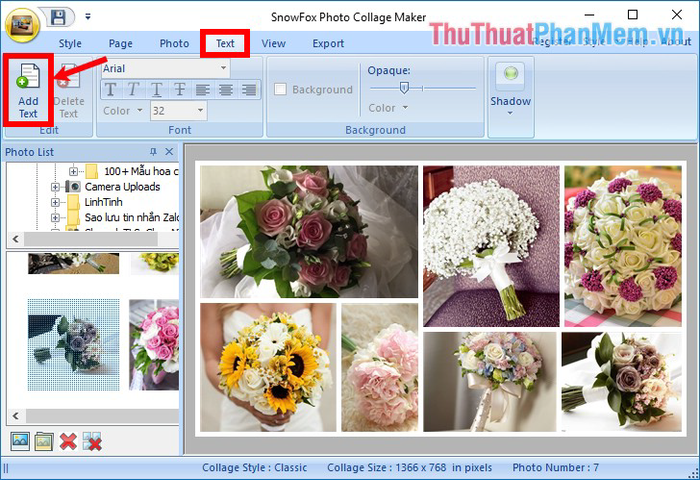Align text to the right
700x480 pixels.
click(249, 89)
